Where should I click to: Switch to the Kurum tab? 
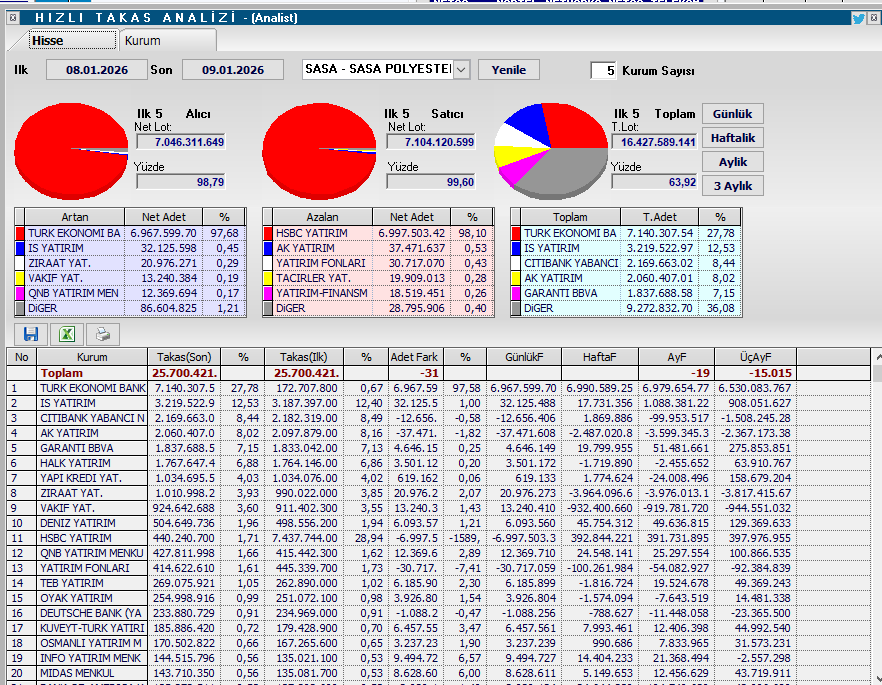coord(142,41)
